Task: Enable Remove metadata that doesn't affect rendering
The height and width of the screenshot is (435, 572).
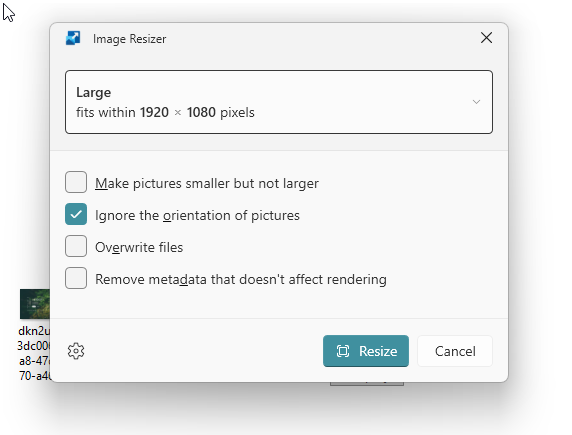Action: coord(76,278)
